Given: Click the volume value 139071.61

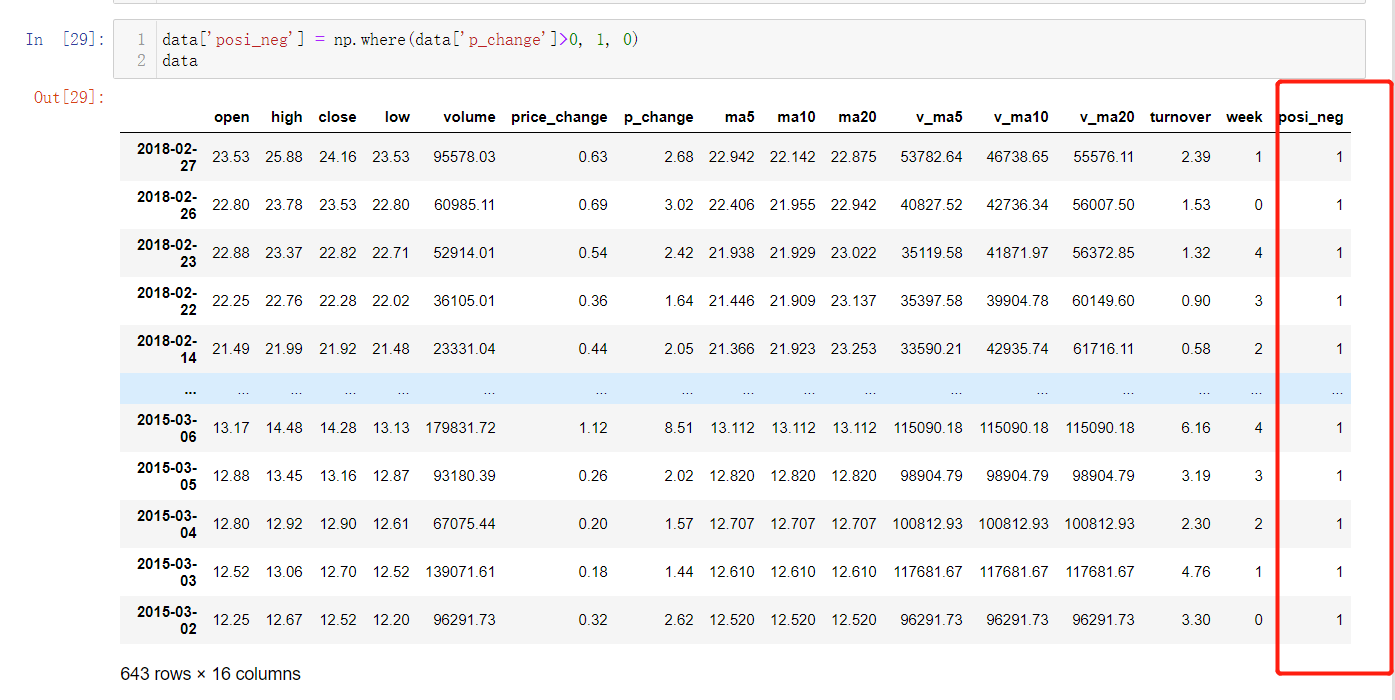Looking at the screenshot, I should coord(460,571).
